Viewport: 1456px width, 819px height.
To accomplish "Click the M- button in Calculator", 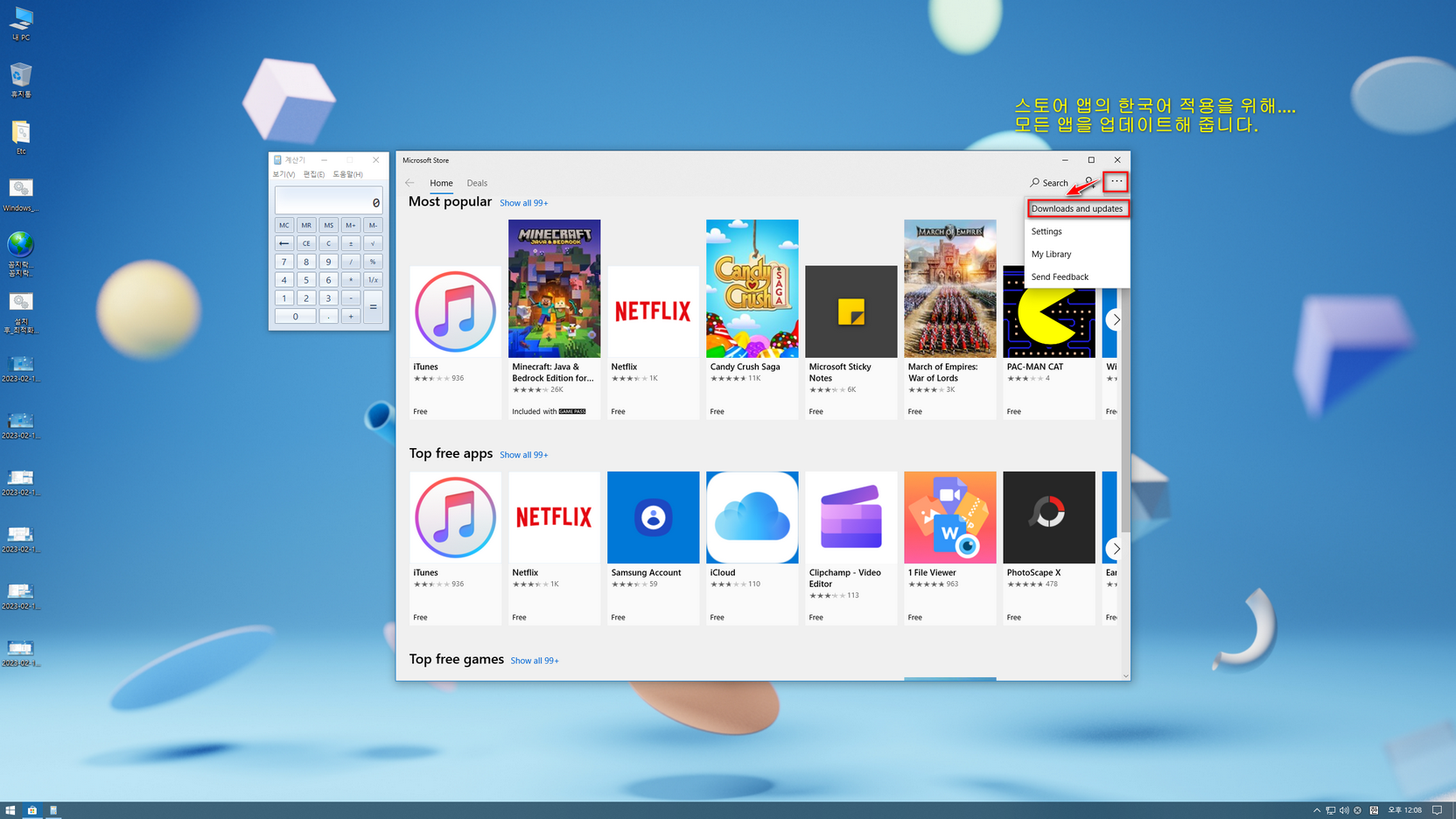I will (373, 225).
